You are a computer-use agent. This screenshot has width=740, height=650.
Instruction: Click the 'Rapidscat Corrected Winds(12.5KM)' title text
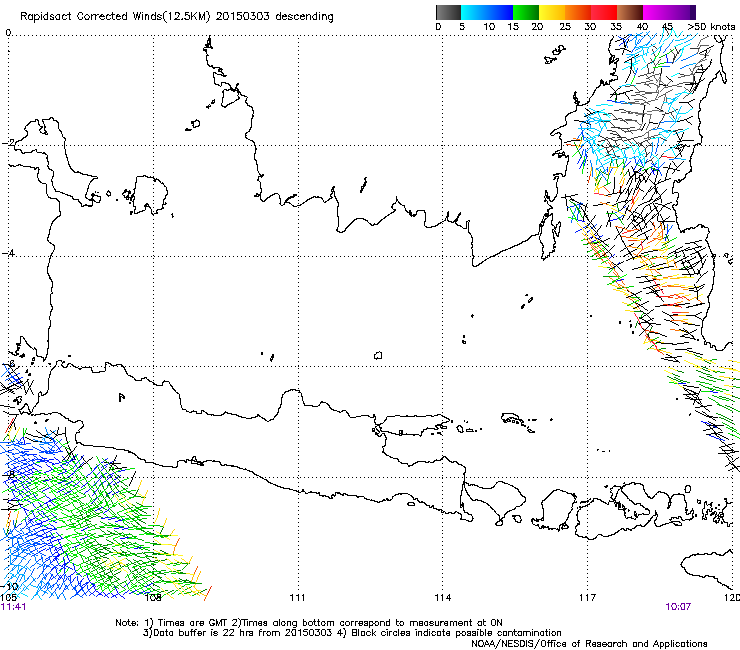click(115, 17)
